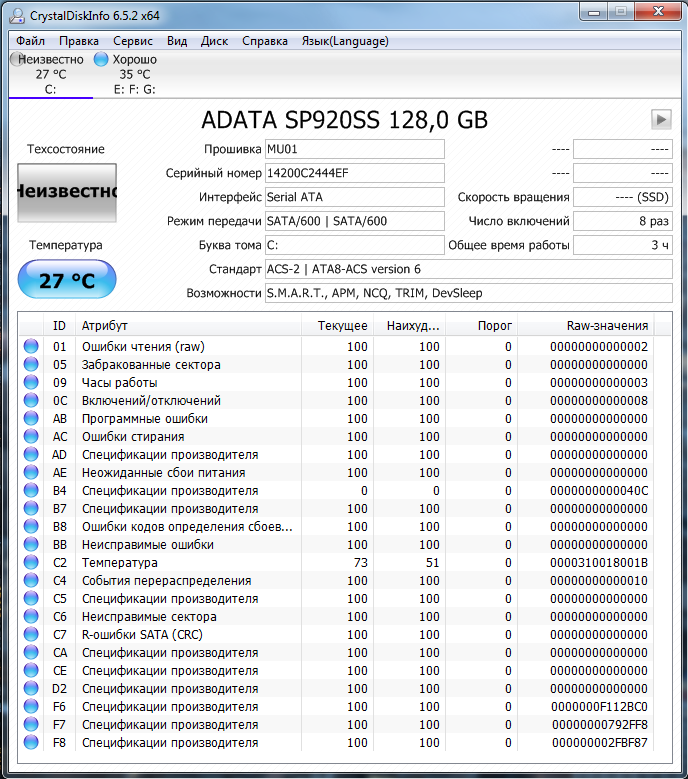Click the Порог column header
This screenshot has height=779, width=688.
click(x=481, y=326)
